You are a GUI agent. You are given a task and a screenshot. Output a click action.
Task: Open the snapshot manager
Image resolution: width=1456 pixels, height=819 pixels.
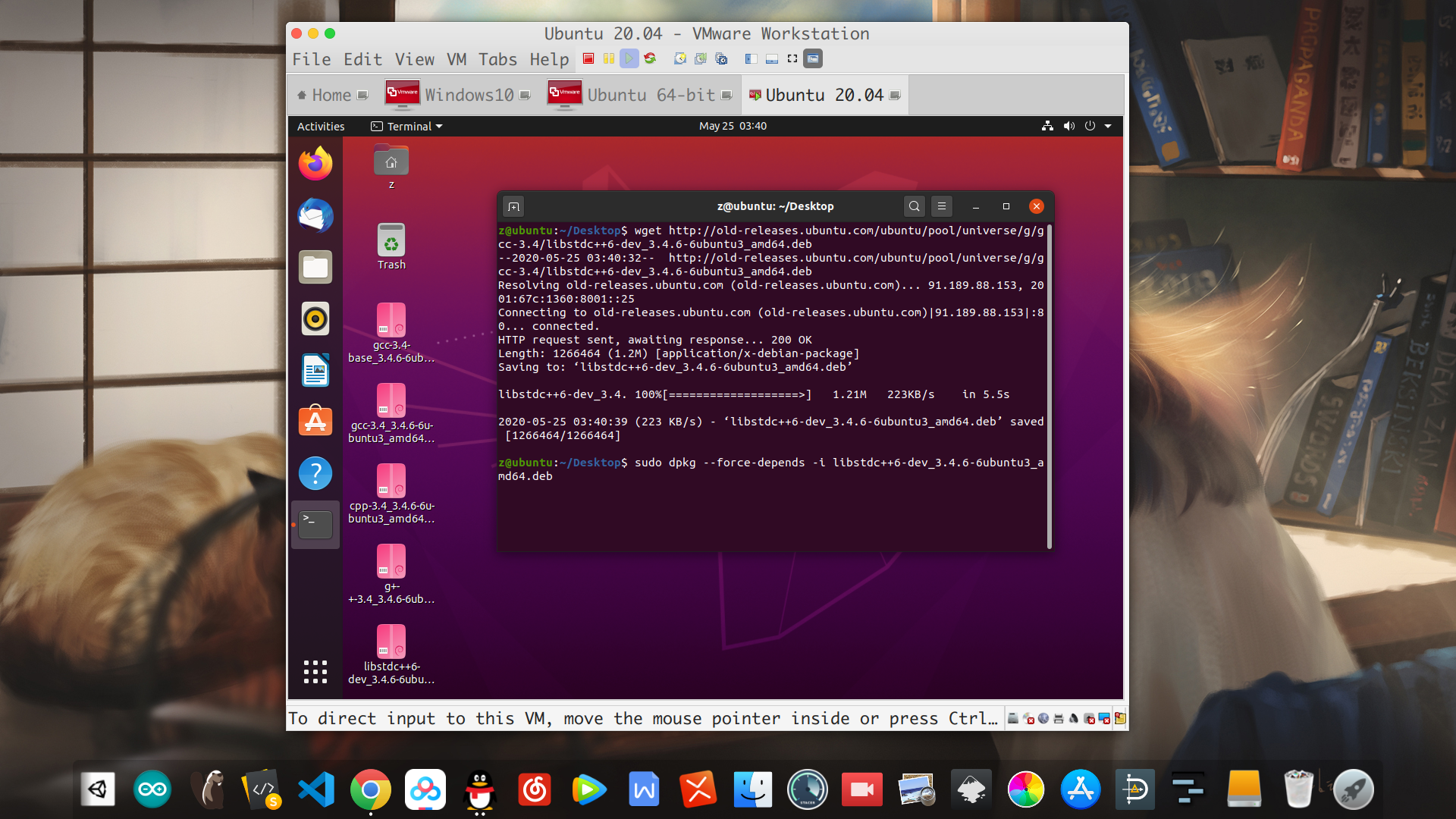coord(720,58)
